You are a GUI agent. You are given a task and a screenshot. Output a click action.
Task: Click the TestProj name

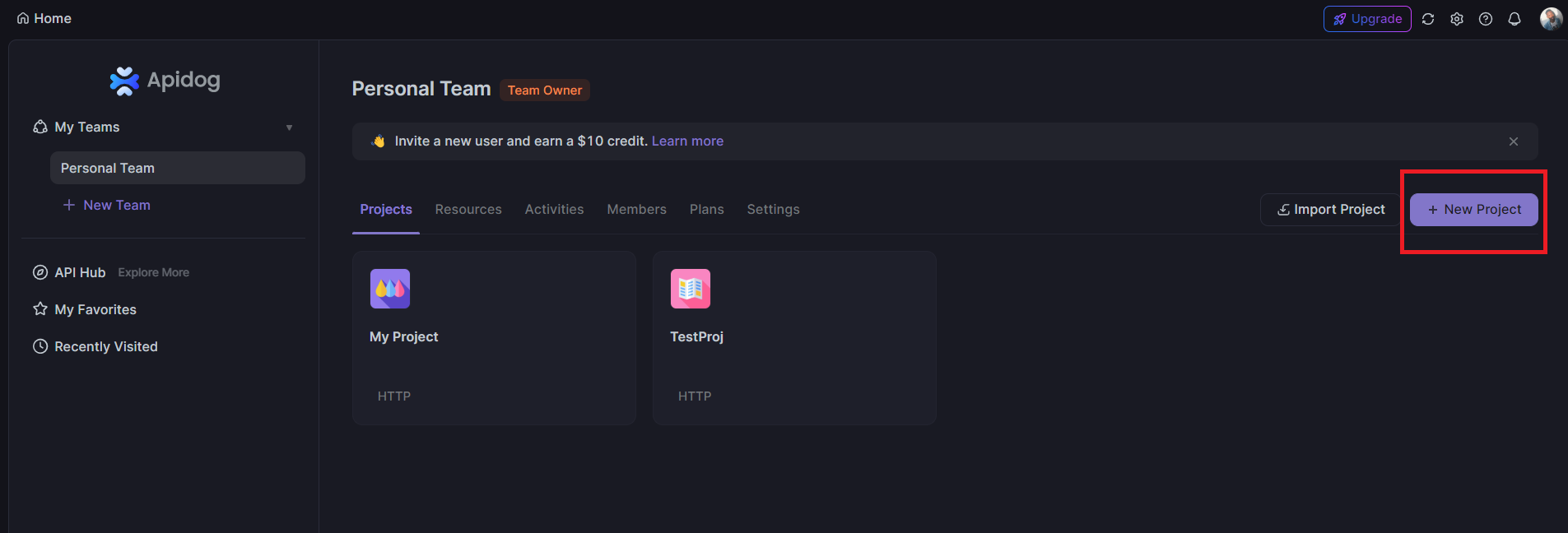(697, 336)
